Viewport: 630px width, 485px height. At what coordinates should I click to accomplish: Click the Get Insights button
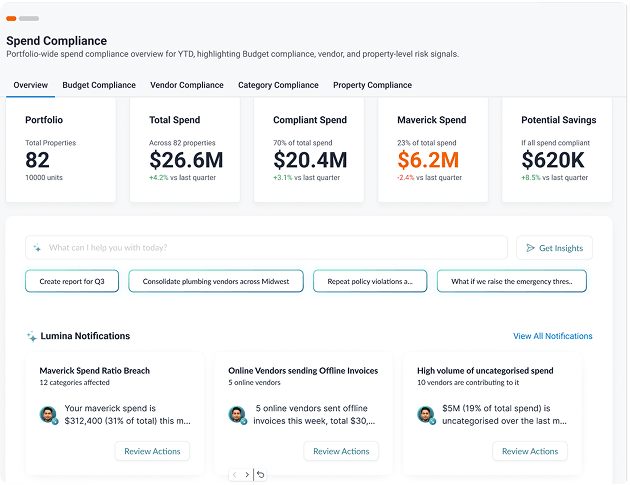tap(554, 248)
